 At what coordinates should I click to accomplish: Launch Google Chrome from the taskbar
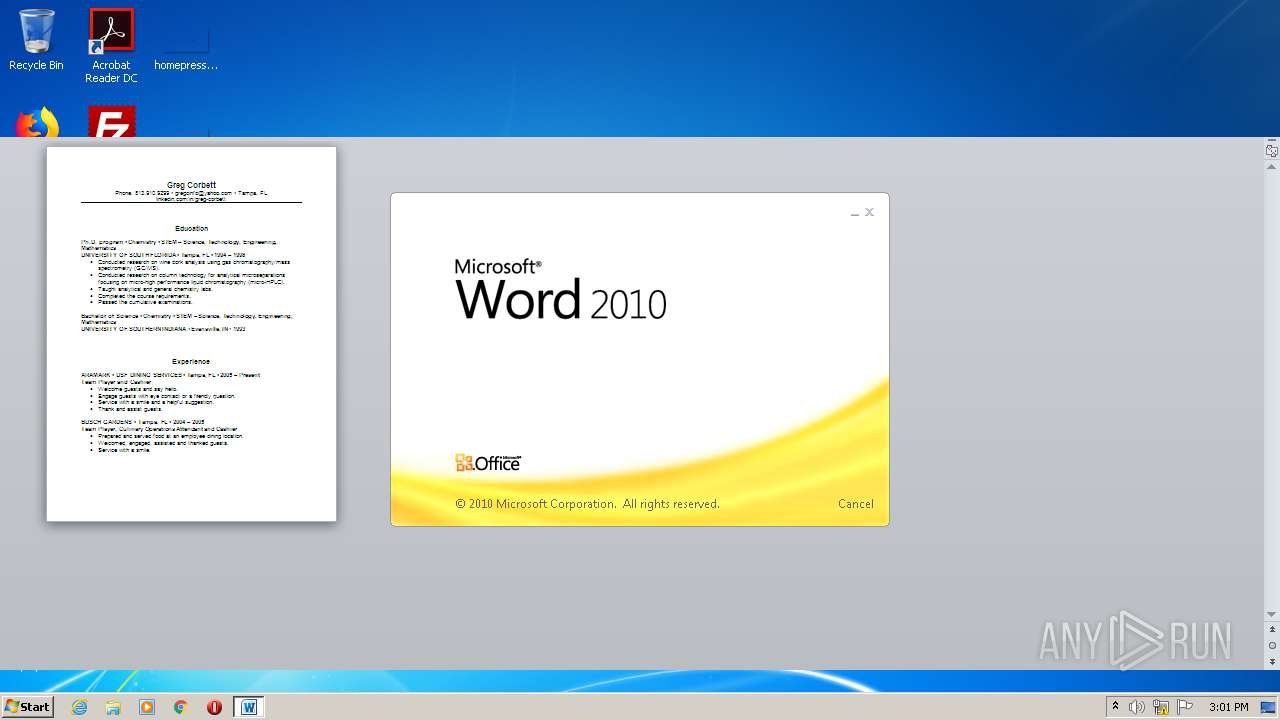[181, 707]
